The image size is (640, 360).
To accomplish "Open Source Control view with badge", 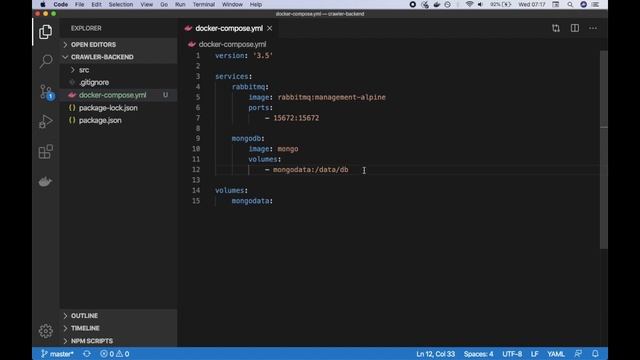I will 46,92.
